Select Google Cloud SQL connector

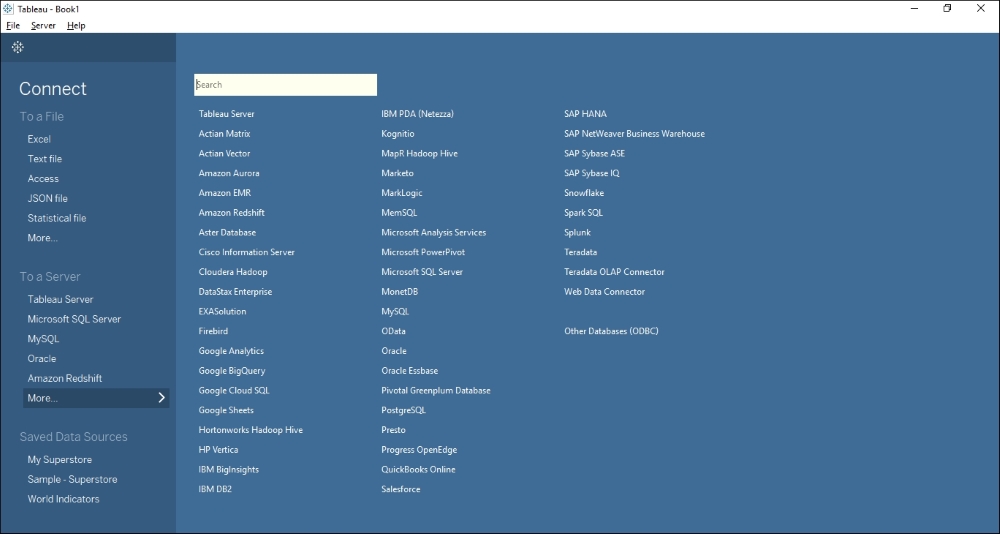click(x=234, y=390)
